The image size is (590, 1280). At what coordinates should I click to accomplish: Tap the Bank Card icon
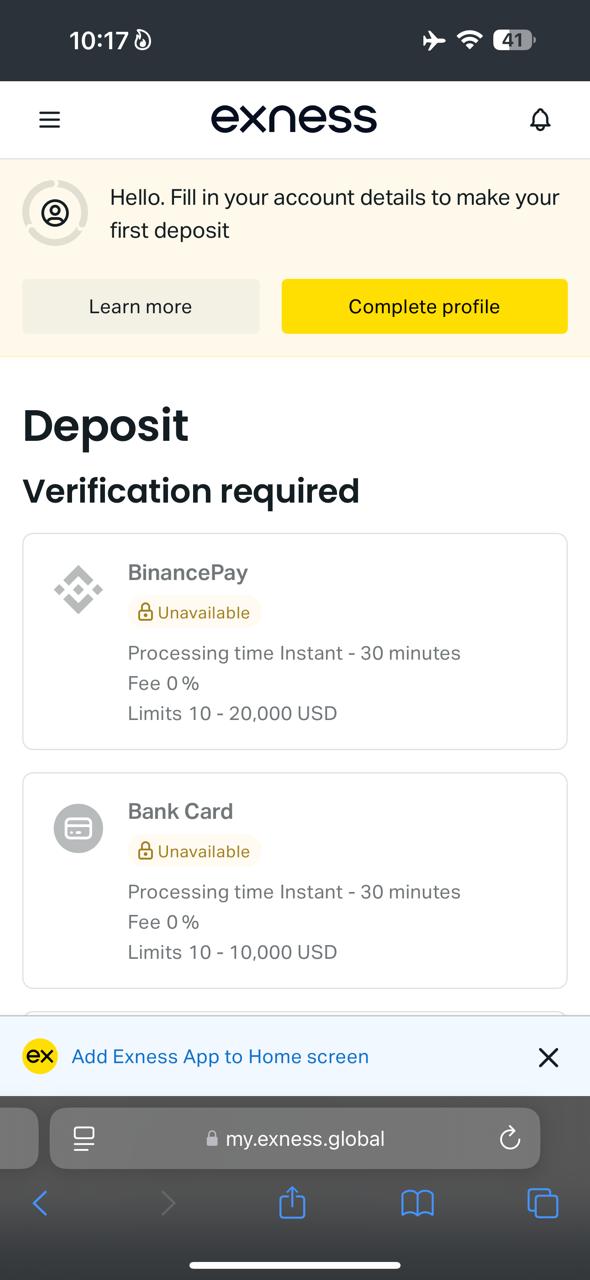point(78,828)
